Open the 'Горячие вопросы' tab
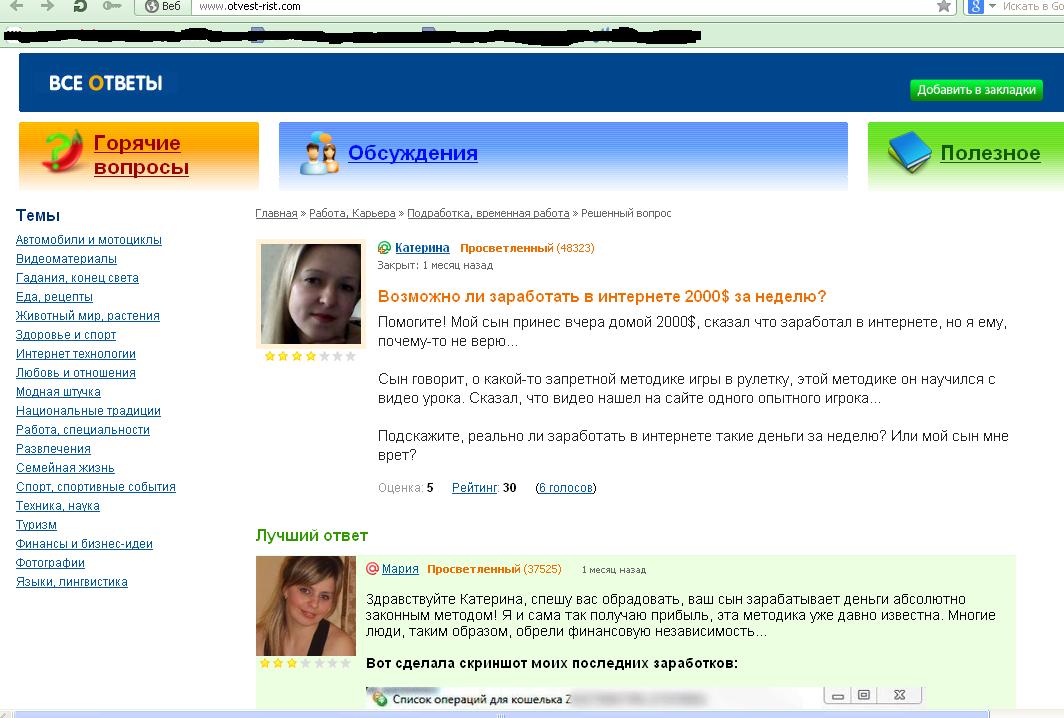 pyautogui.click(x=141, y=155)
